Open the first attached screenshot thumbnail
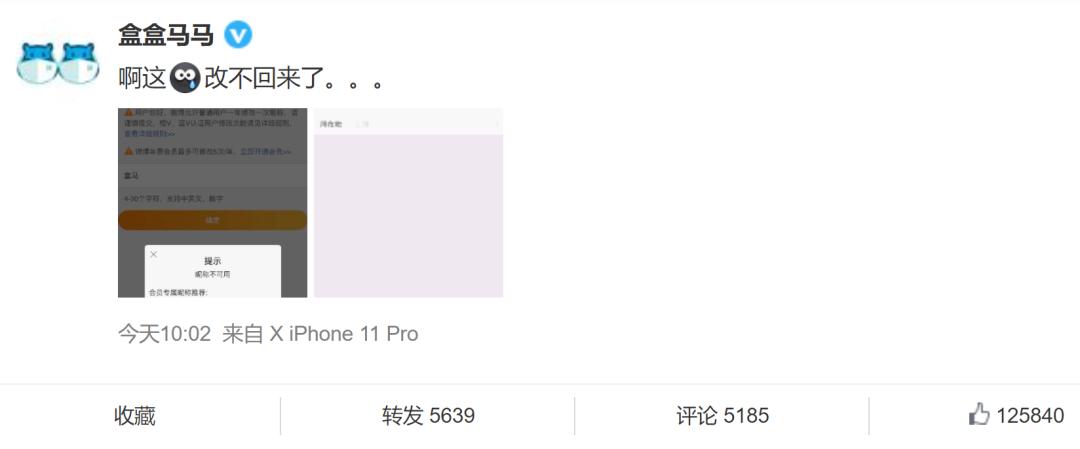 click(x=212, y=202)
